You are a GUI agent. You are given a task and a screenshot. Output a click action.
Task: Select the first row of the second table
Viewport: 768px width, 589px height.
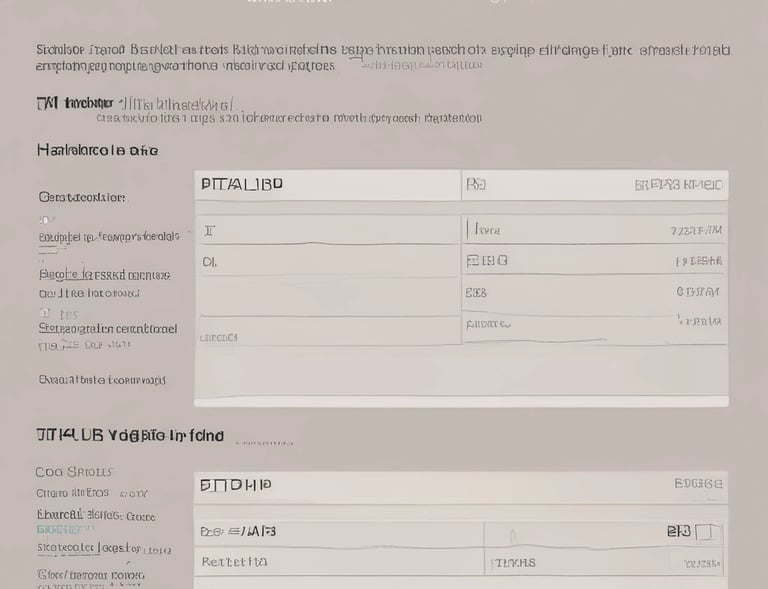click(460, 532)
